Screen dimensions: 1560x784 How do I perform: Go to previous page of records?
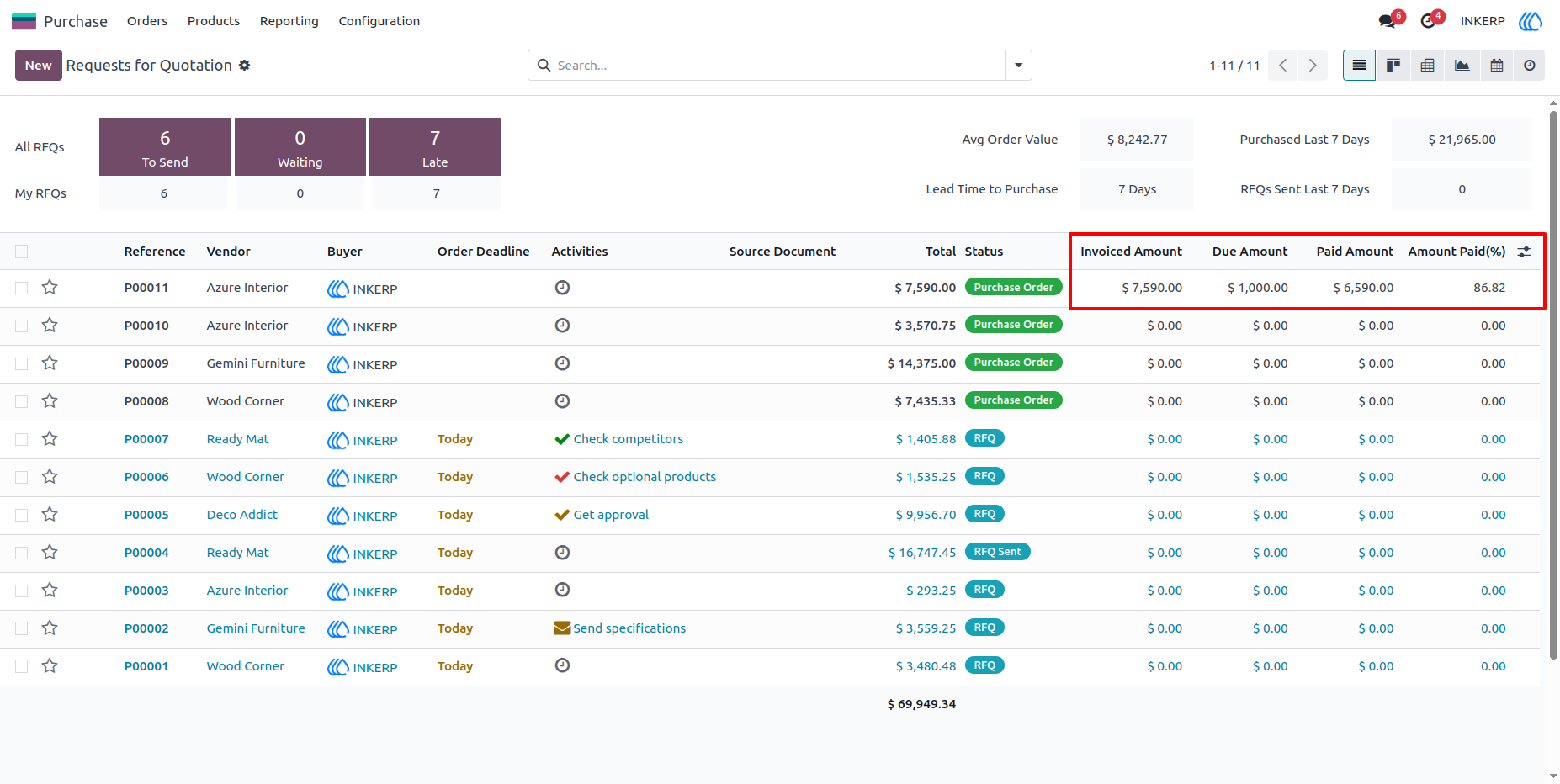coord(1283,65)
